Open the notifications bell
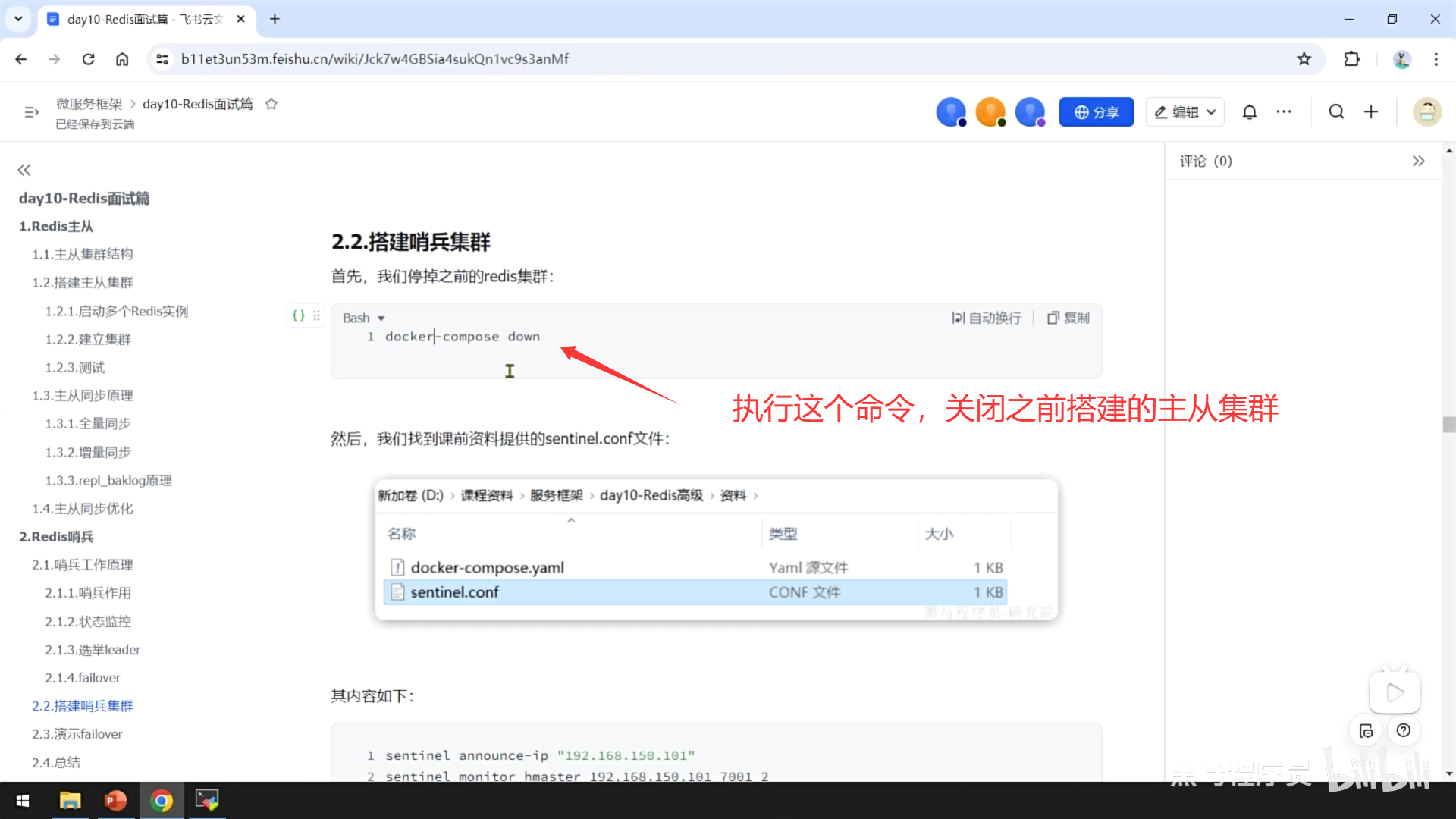Image resolution: width=1456 pixels, height=819 pixels. click(x=1250, y=112)
